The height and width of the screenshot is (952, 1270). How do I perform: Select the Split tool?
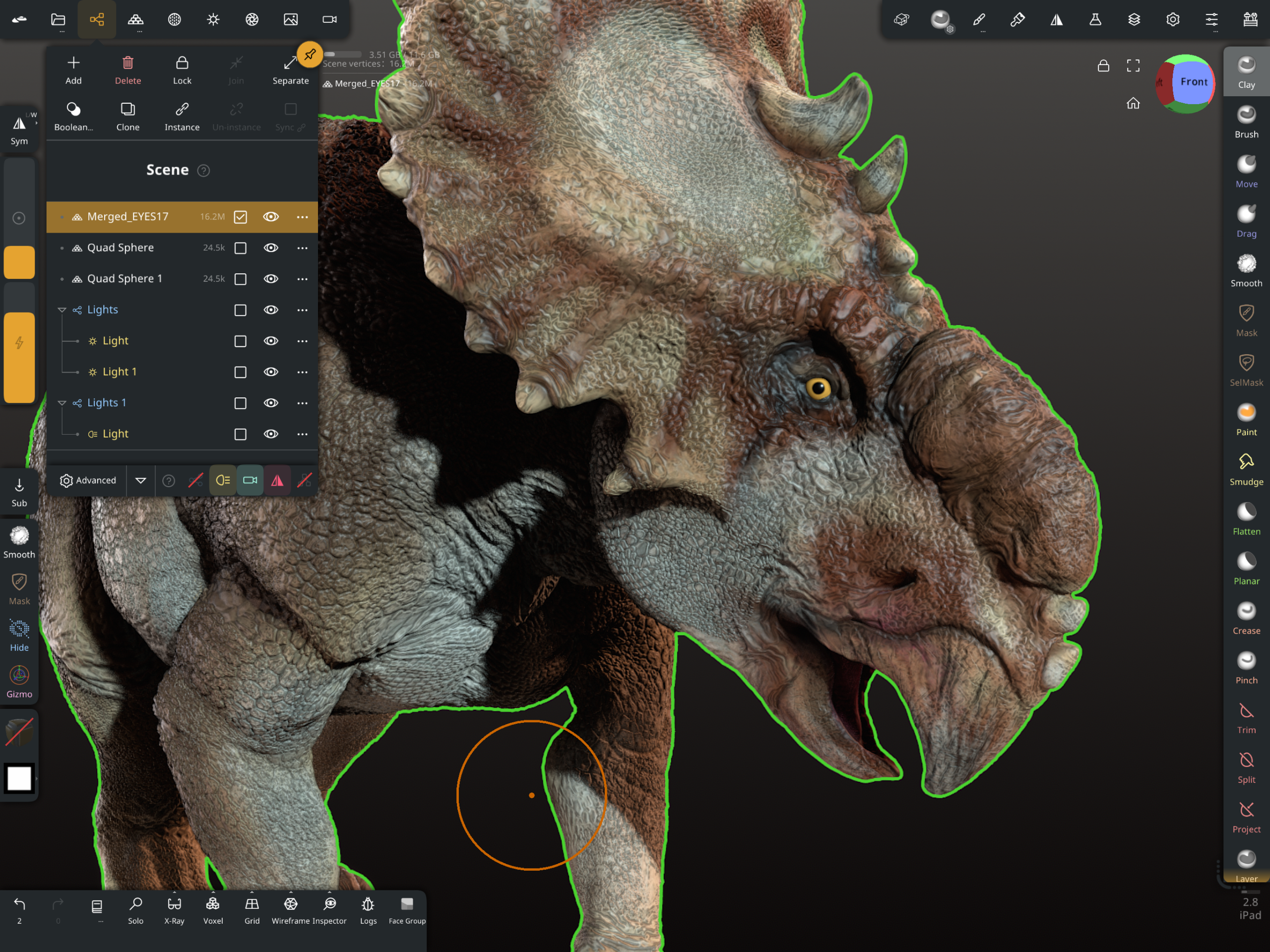point(1246,767)
